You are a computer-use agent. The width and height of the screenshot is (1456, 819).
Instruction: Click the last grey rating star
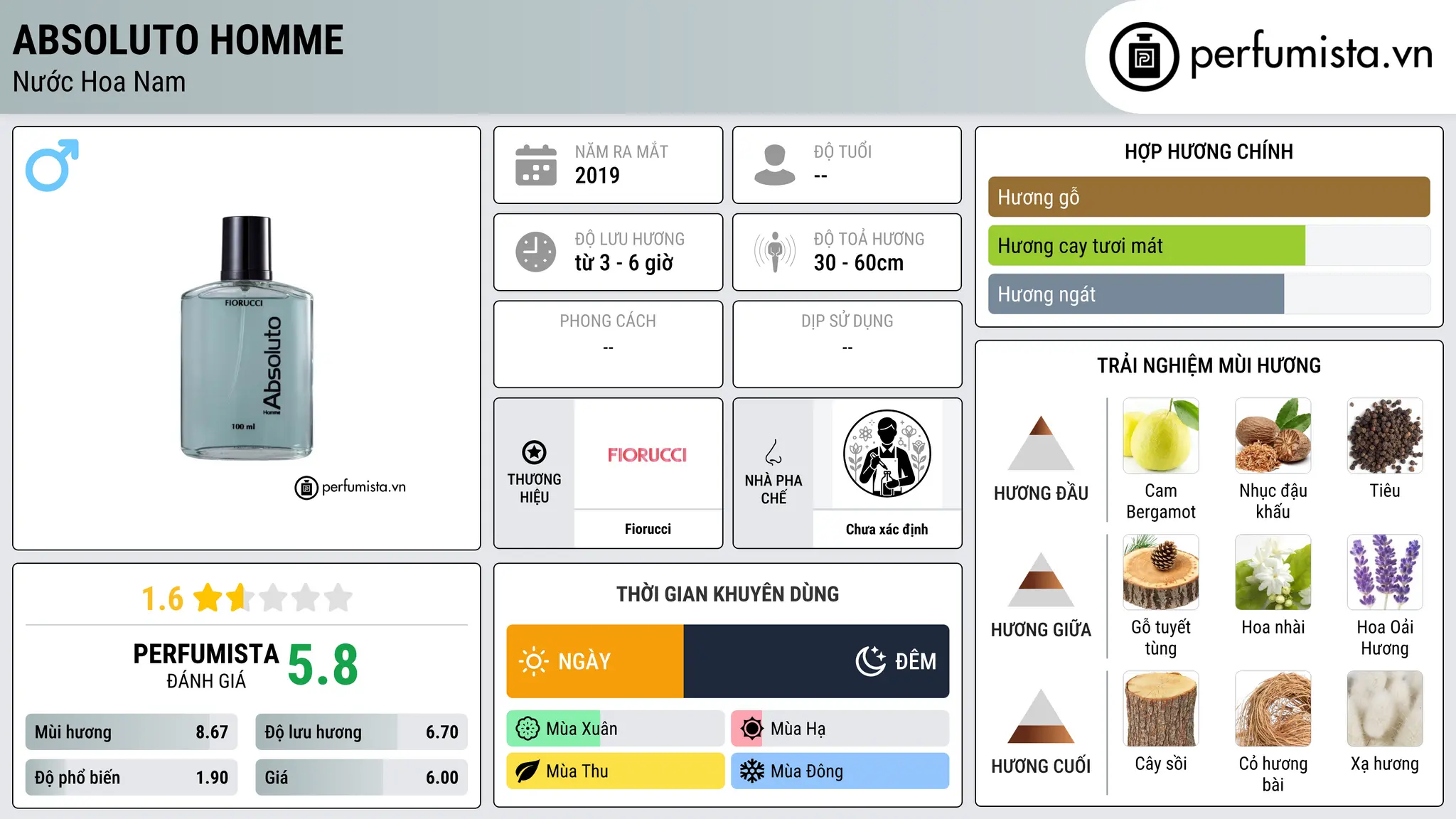coord(338,598)
